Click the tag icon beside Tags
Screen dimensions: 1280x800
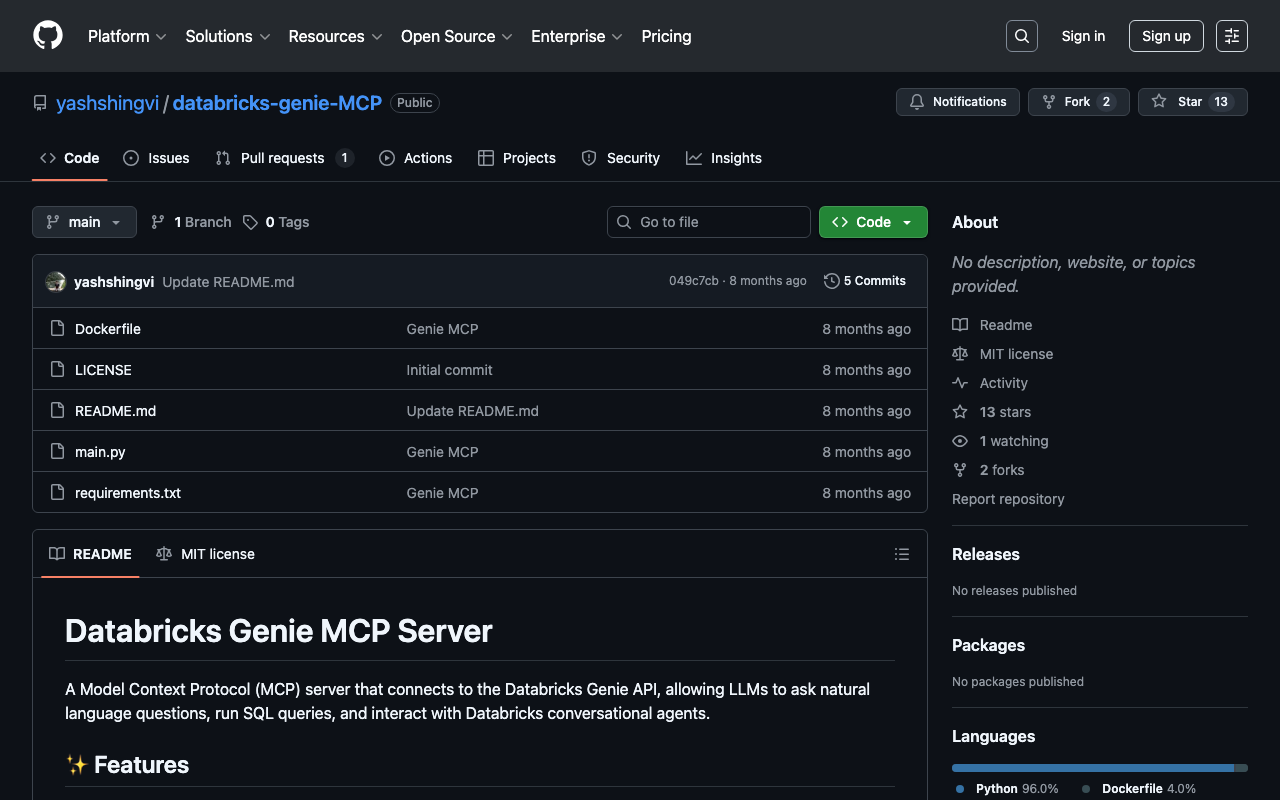pyautogui.click(x=250, y=222)
